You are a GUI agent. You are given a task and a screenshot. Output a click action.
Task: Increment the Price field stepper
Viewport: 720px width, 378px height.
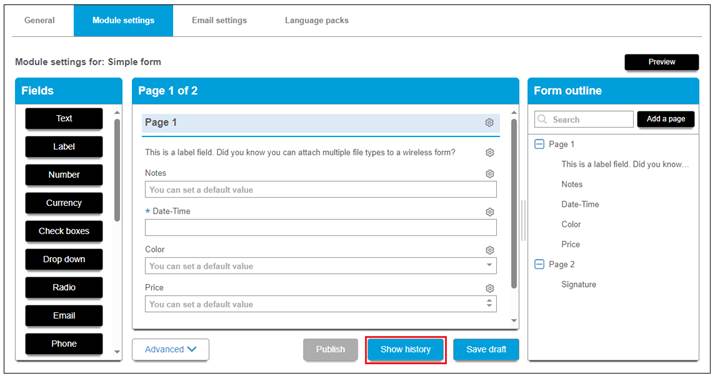pos(489,300)
